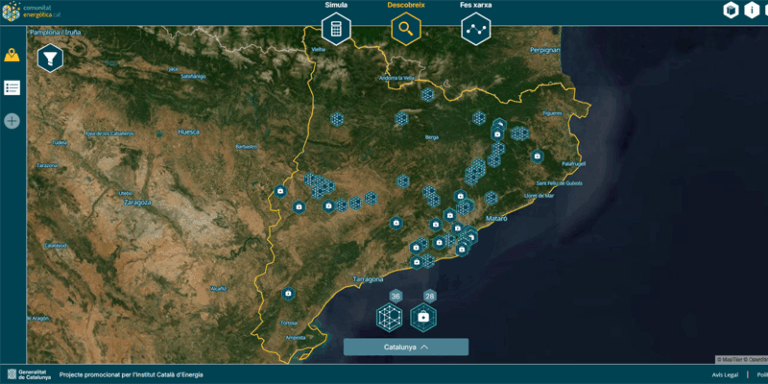Click the plus add button in sidebar
768x384 pixels.
[x=12, y=120]
